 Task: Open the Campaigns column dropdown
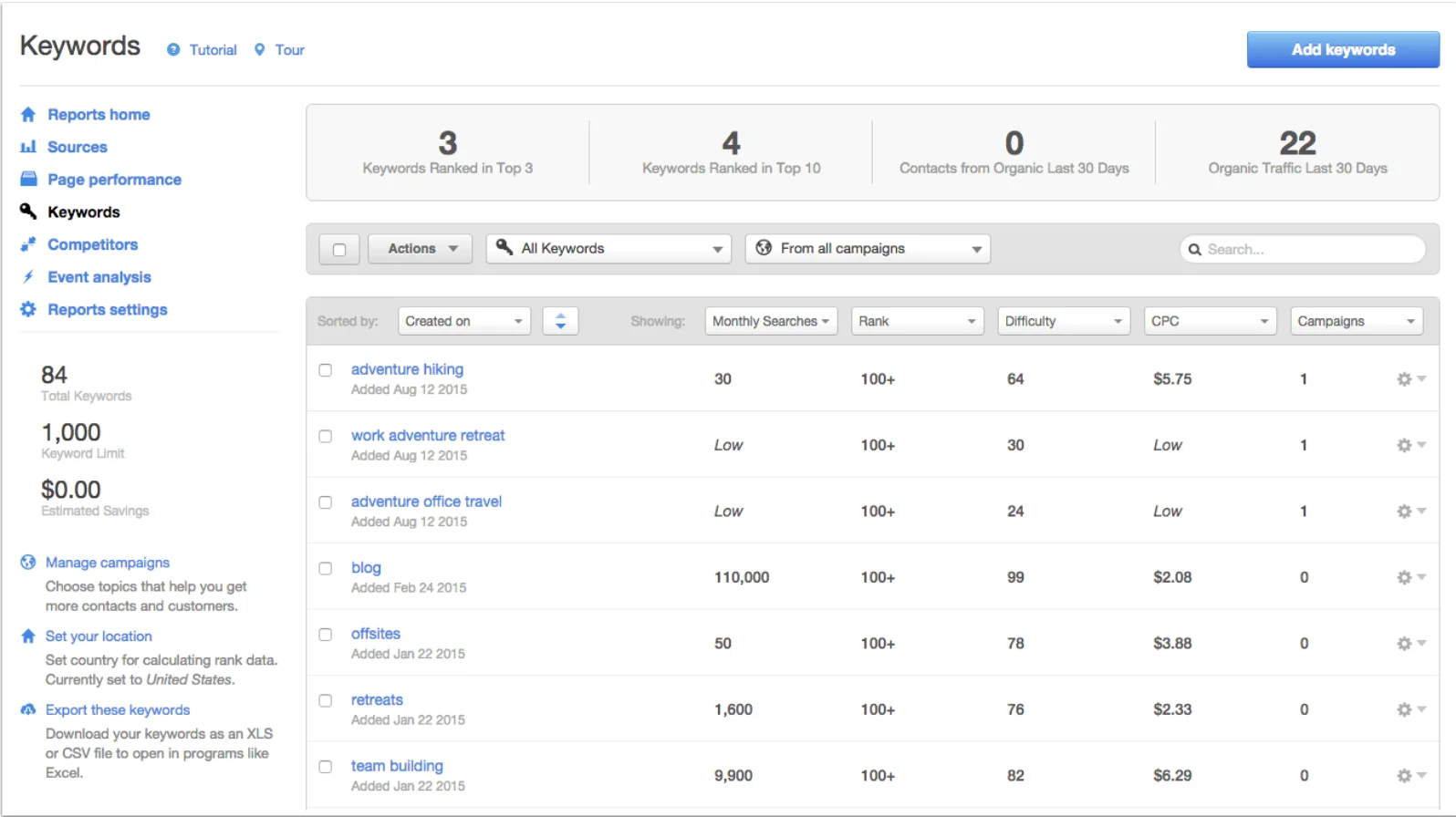point(1357,321)
